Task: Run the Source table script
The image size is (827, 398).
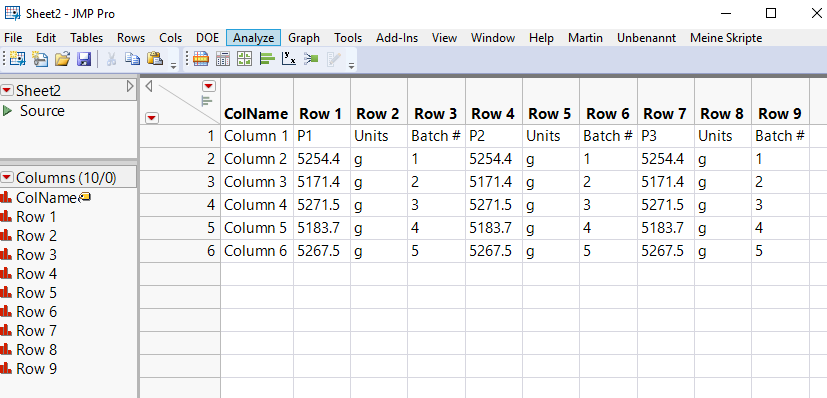Action: pos(7,111)
